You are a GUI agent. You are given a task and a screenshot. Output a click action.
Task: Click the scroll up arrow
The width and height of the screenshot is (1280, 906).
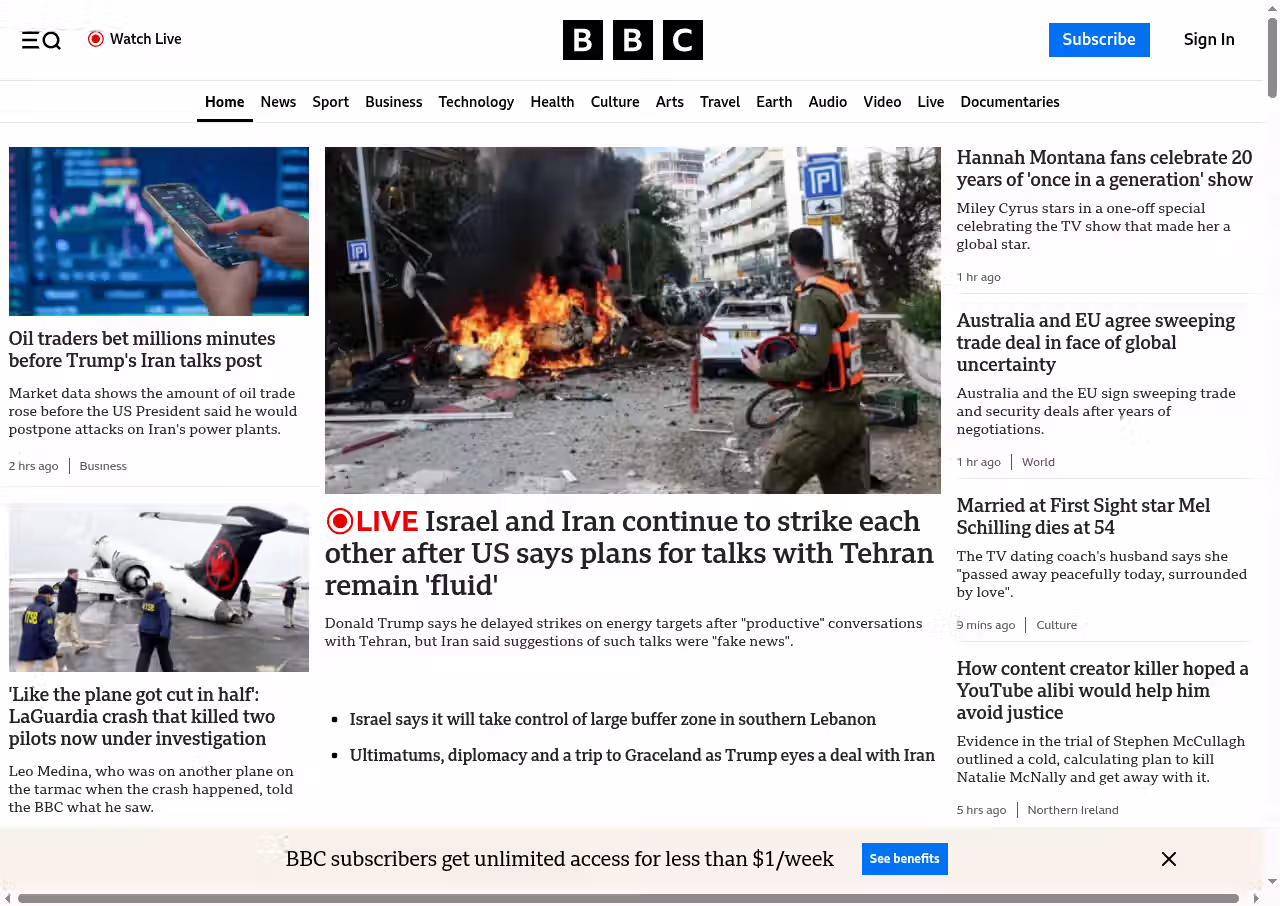[1272, 9]
